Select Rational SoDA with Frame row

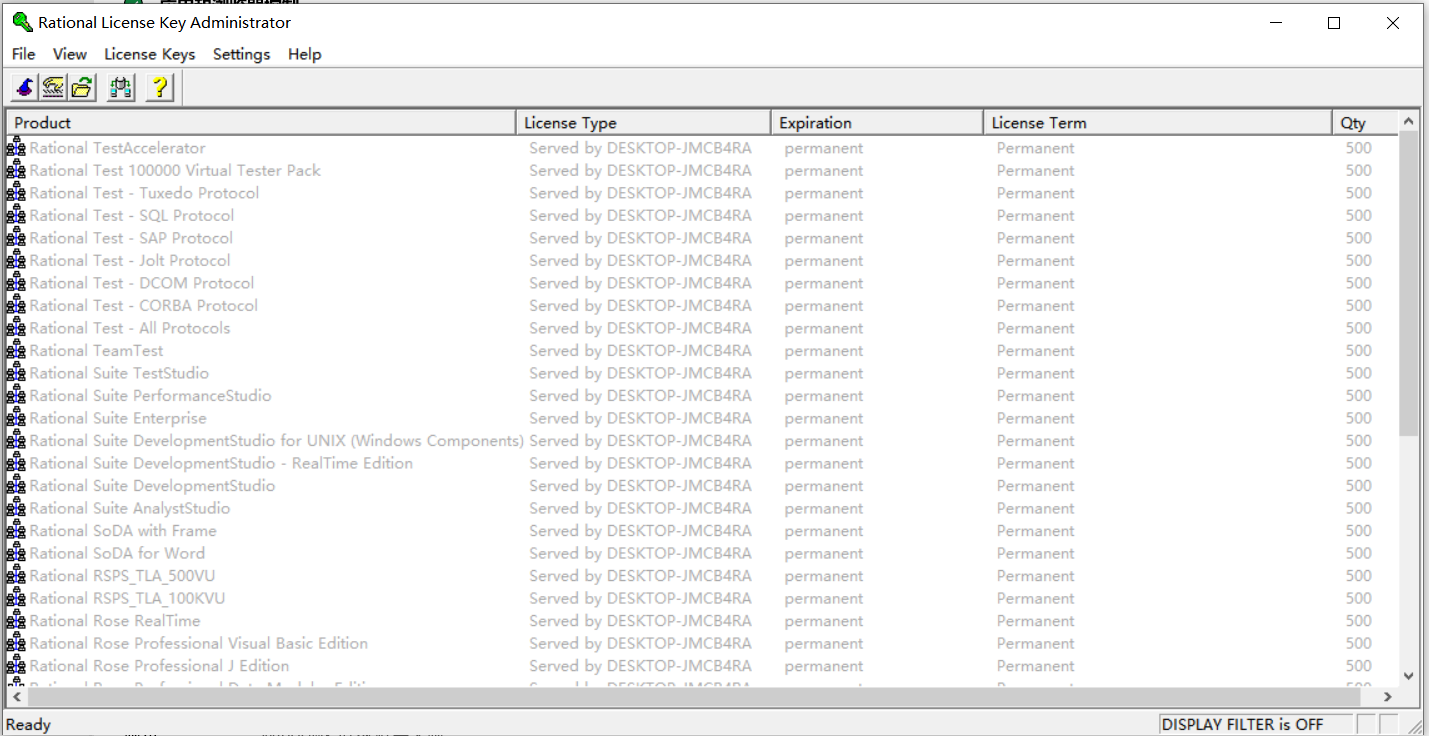(702, 531)
